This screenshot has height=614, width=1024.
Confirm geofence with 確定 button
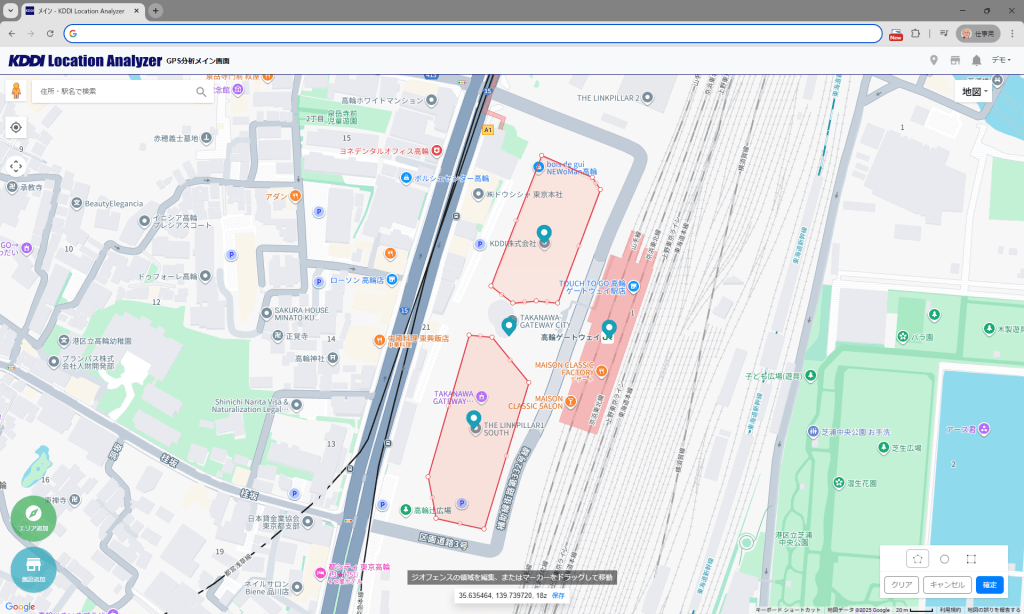pyautogui.click(x=989, y=585)
